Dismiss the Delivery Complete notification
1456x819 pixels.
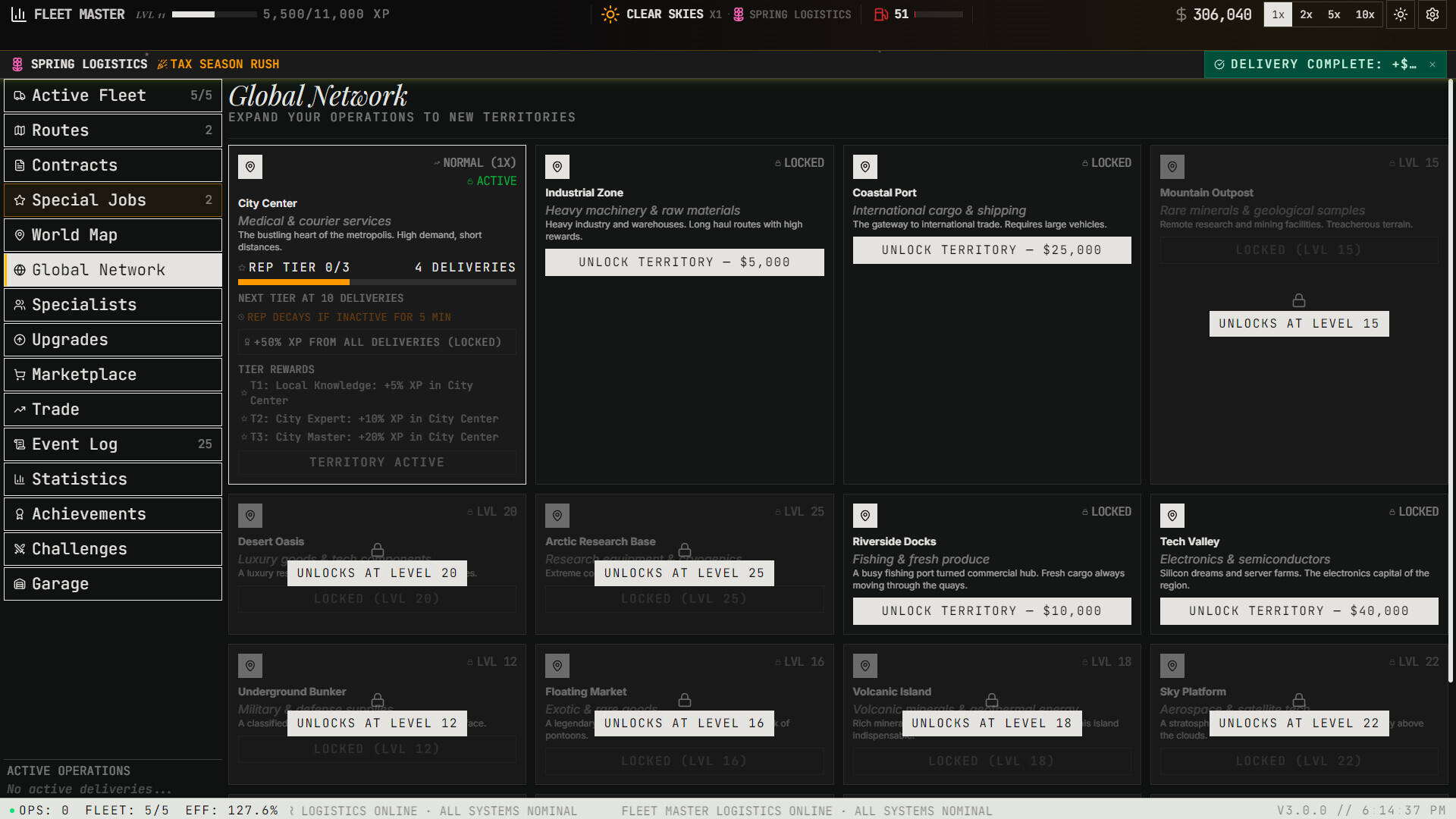(x=1432, y=64)
